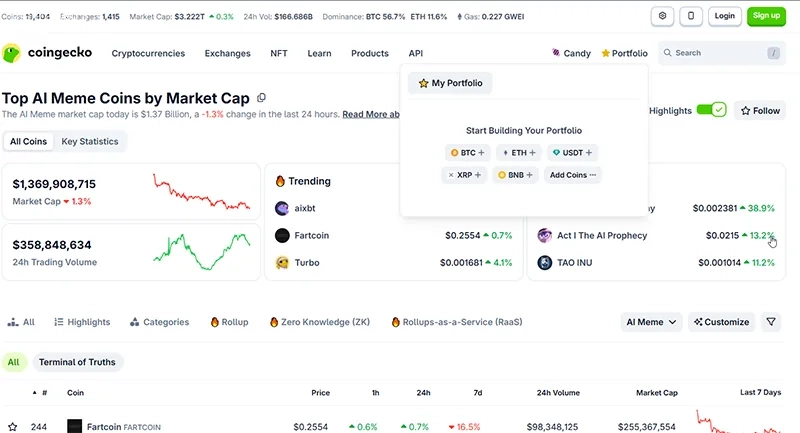Open Add Coins more options
This screenshot has height=433, width=800.
tap(572, 175)
